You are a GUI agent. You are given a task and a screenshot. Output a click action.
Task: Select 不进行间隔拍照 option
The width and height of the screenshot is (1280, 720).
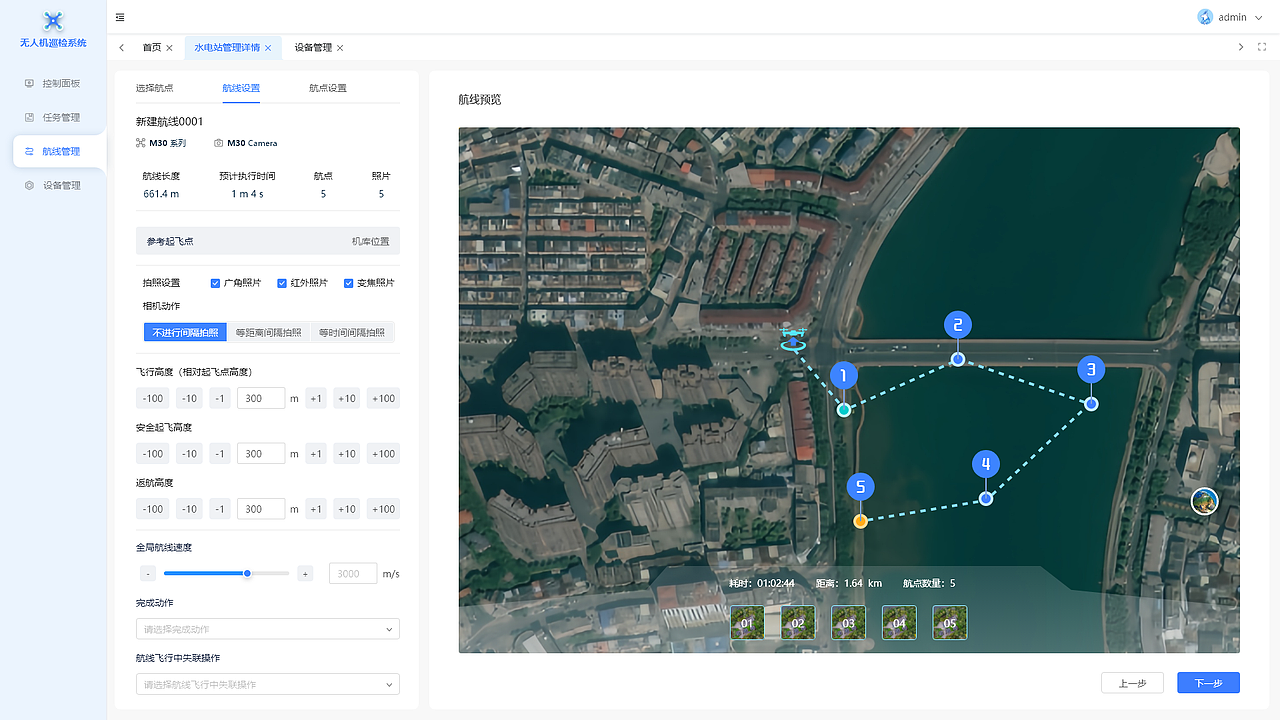point(185,332)
